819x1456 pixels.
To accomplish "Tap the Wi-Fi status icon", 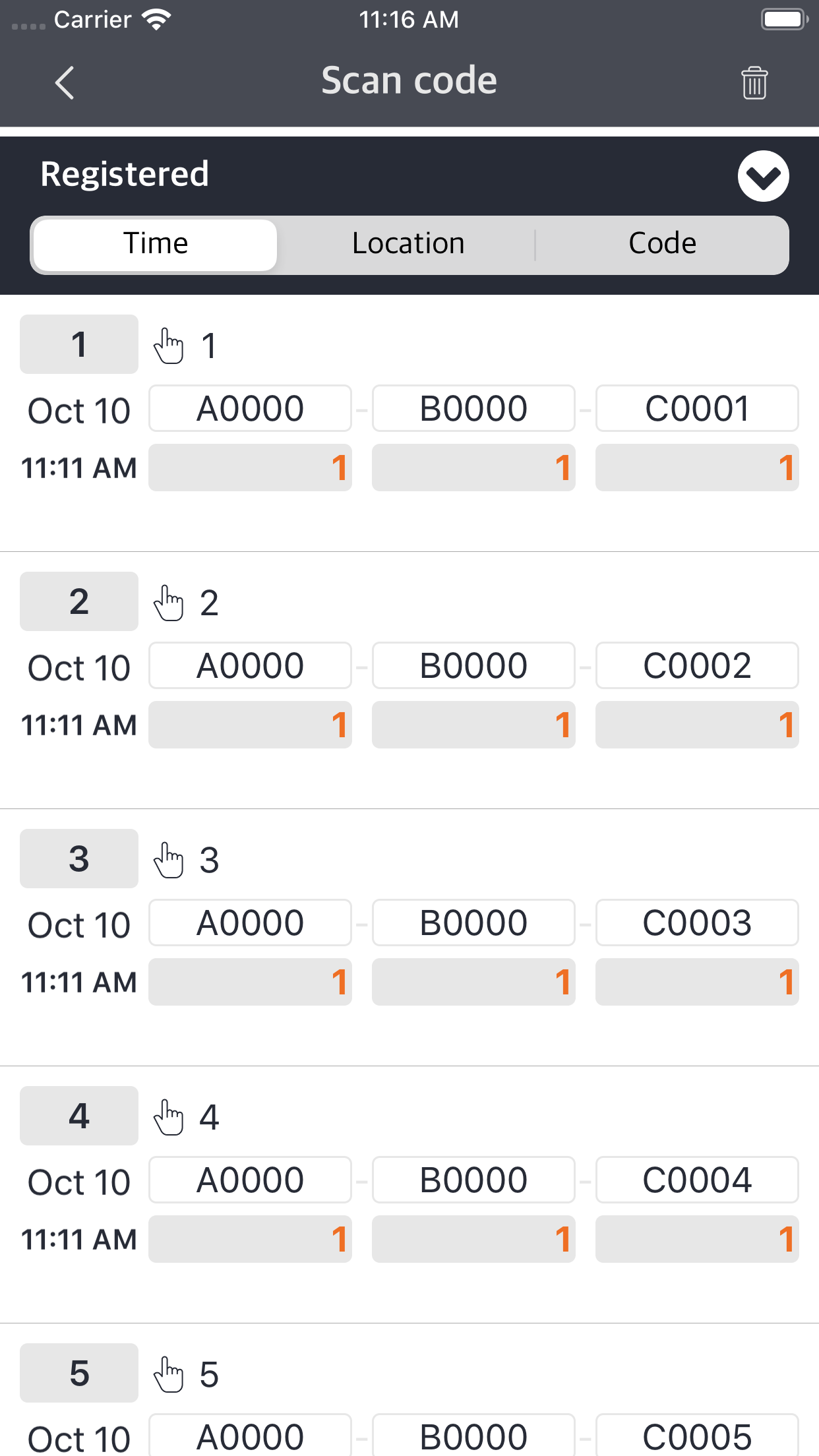I will tap(156, 20).
